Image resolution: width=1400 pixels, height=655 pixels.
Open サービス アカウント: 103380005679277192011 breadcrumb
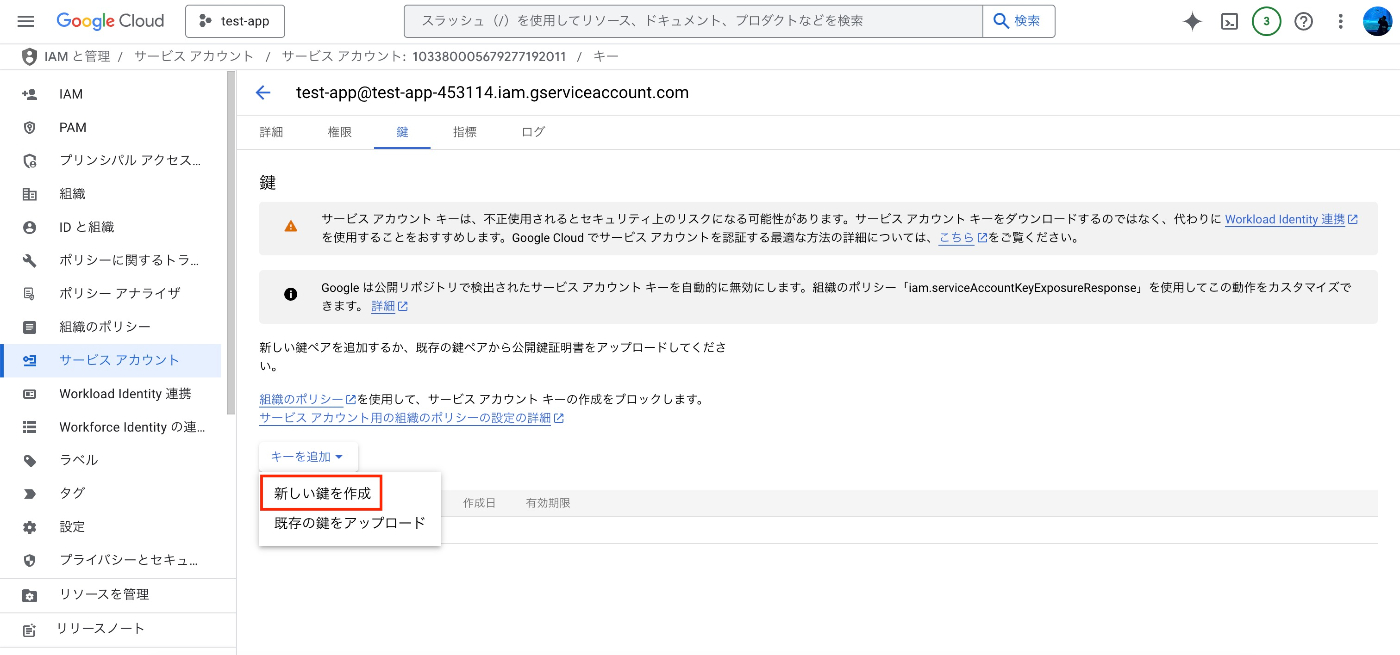point(424,57)
